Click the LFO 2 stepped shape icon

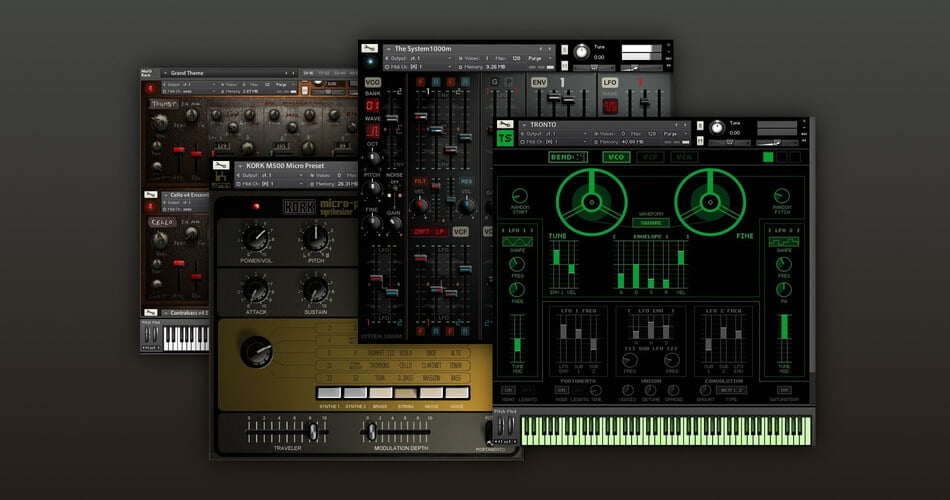(x=783, y=242)
